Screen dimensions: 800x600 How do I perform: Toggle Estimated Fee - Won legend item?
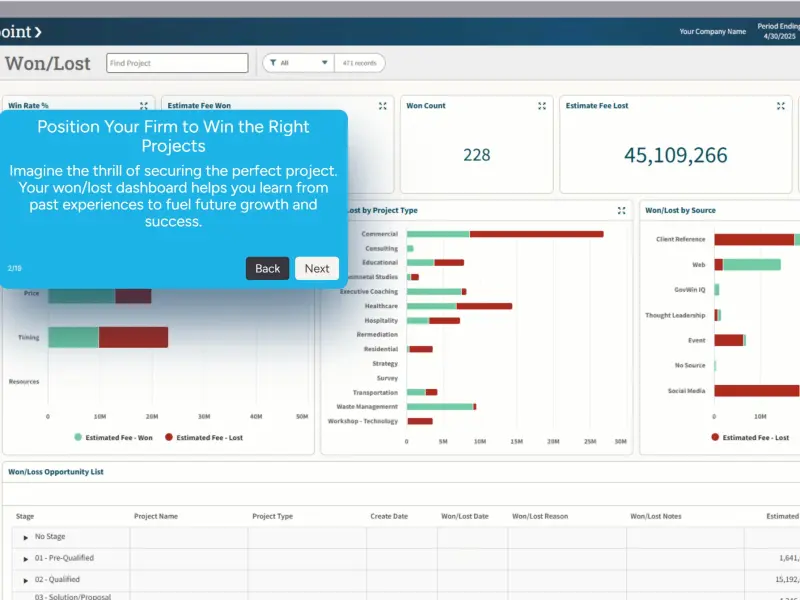coord(113,437)
